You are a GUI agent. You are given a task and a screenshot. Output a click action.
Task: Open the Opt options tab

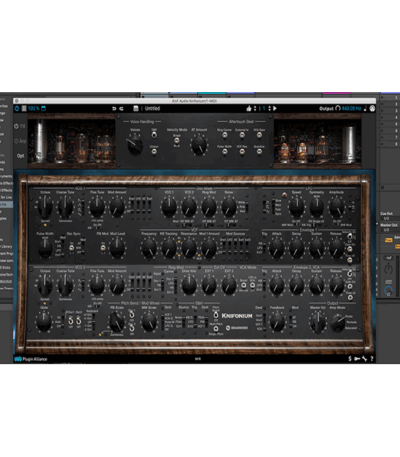tap(20, 156)
